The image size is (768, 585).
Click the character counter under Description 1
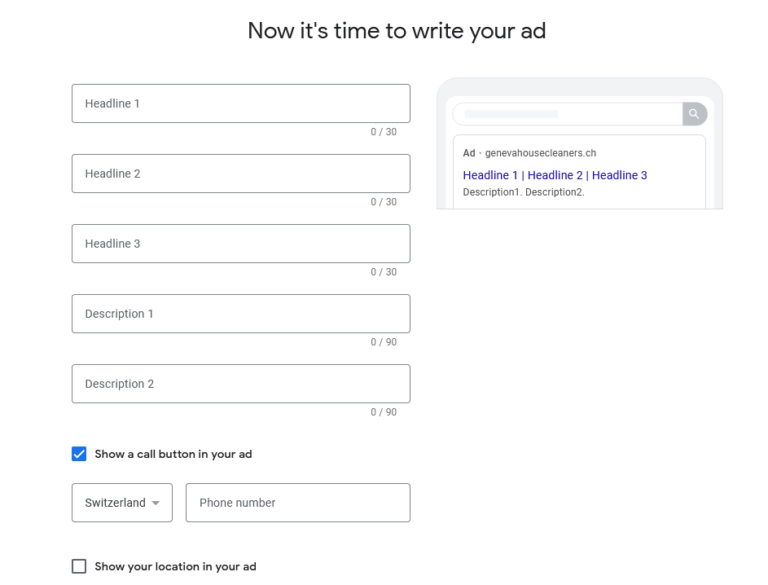[x=384, y=342]
